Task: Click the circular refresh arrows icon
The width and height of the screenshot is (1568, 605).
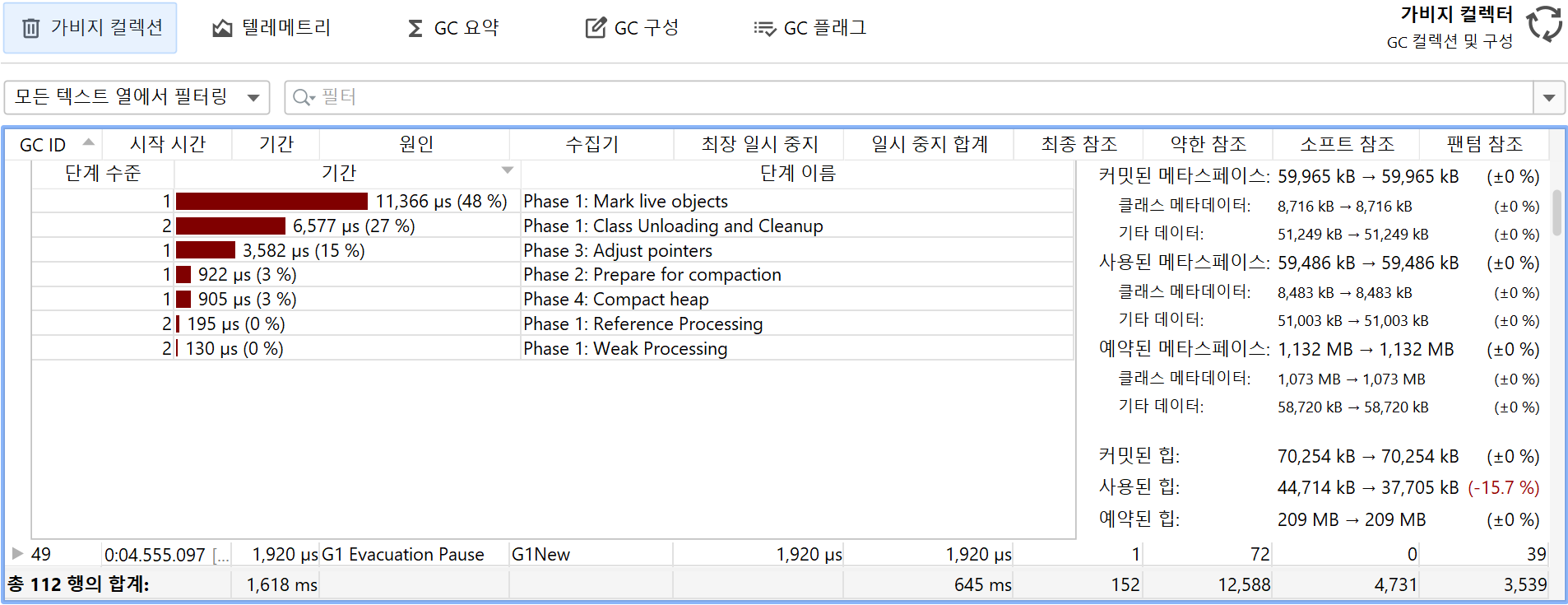Action: [x=1544, y=24]
